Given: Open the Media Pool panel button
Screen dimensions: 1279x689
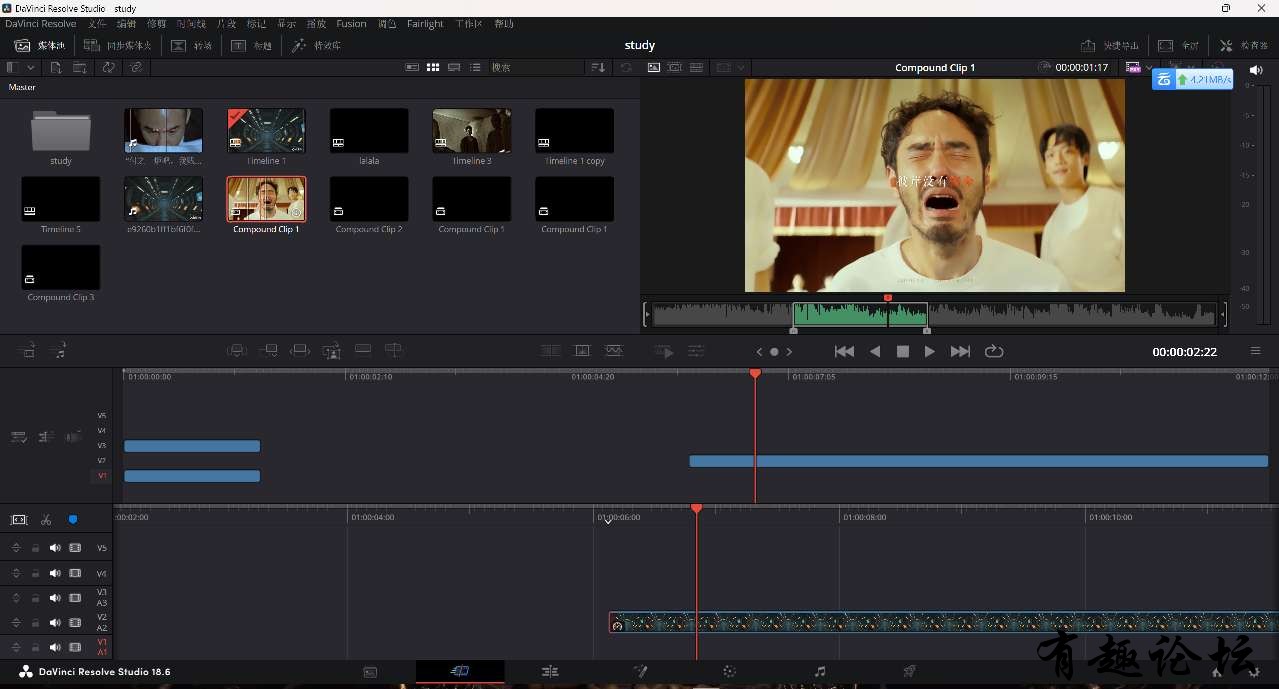Looking at the screenshot, I should click(x=39, y=45).
